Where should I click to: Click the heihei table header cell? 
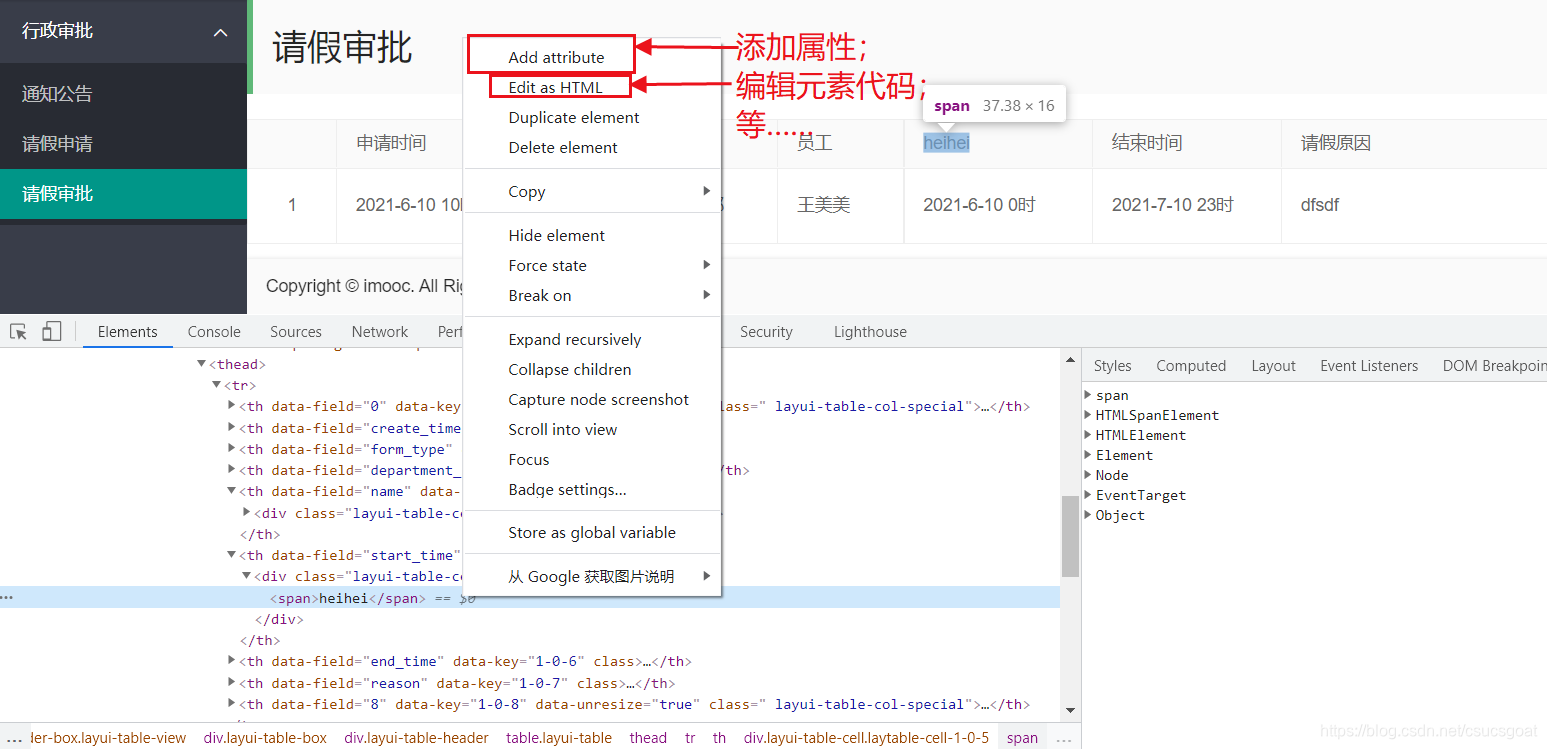(946, 143)
